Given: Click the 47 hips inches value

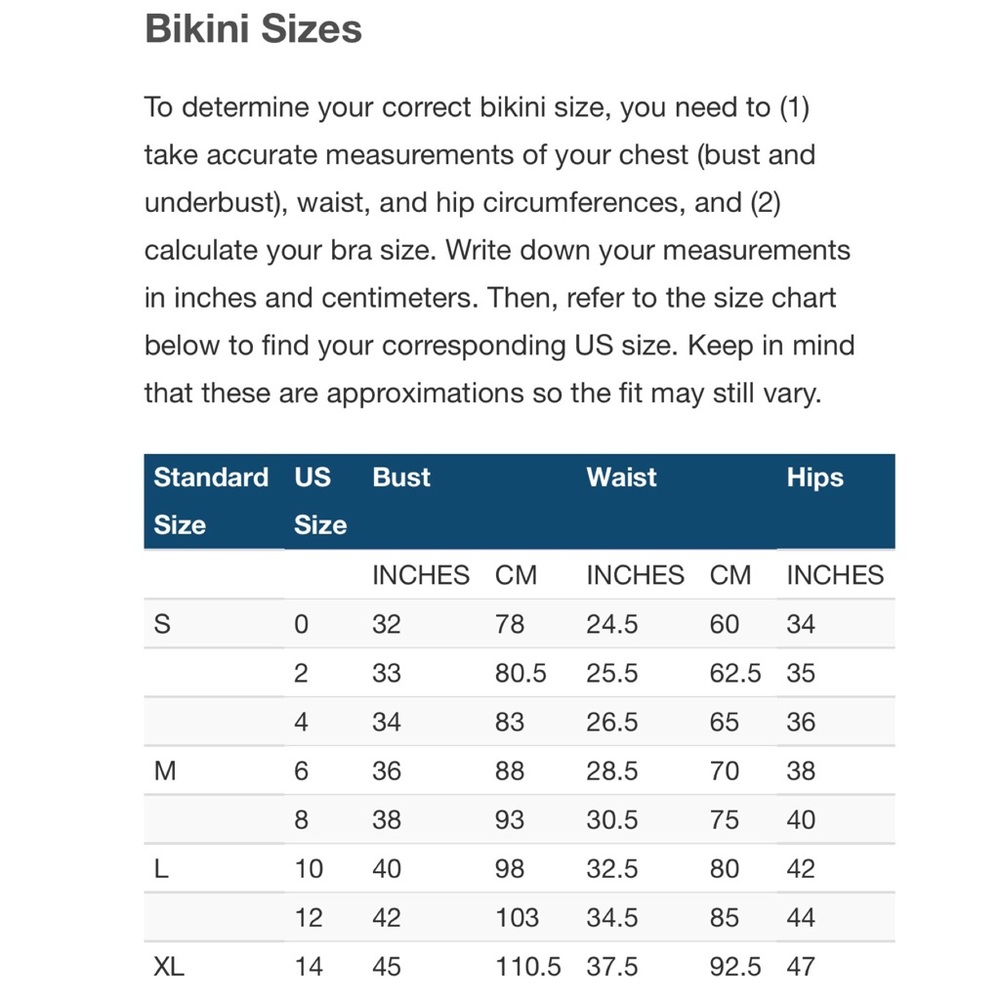Looking at the screenshot, I should point(801,967).
